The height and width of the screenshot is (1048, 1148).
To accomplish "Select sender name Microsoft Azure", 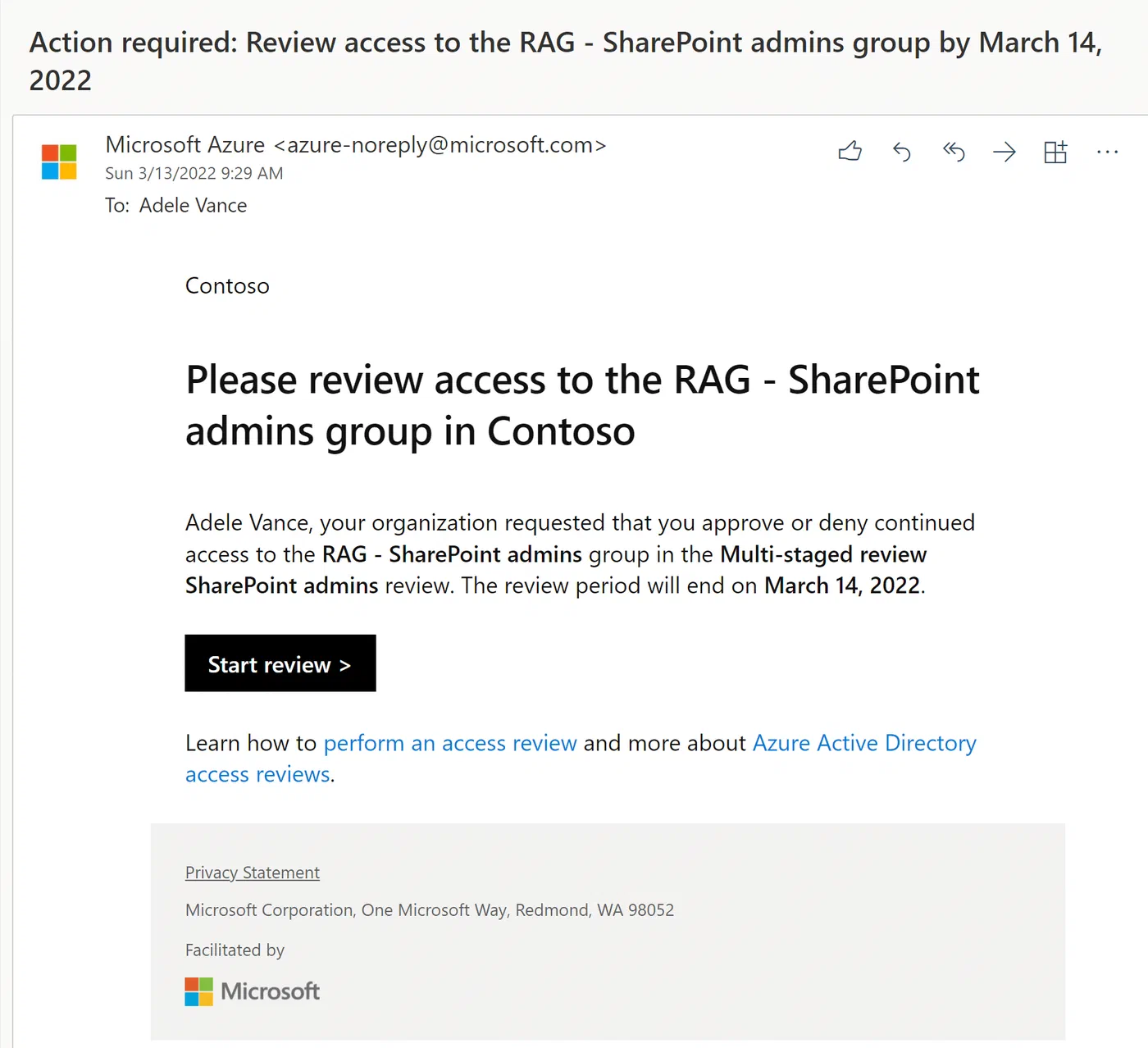I will pyautogui.click(x=185, y=145).
